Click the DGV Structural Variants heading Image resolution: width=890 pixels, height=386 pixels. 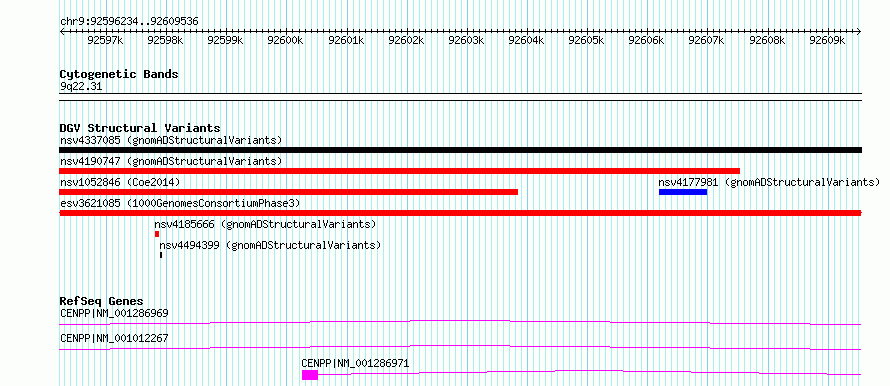coord(140,128)
